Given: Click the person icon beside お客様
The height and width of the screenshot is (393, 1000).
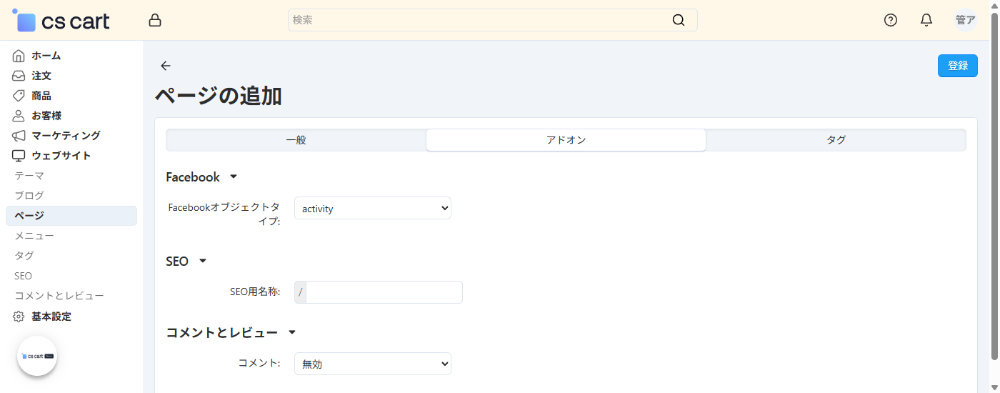Looking at the screenshot, I should [x=18, y=115].
